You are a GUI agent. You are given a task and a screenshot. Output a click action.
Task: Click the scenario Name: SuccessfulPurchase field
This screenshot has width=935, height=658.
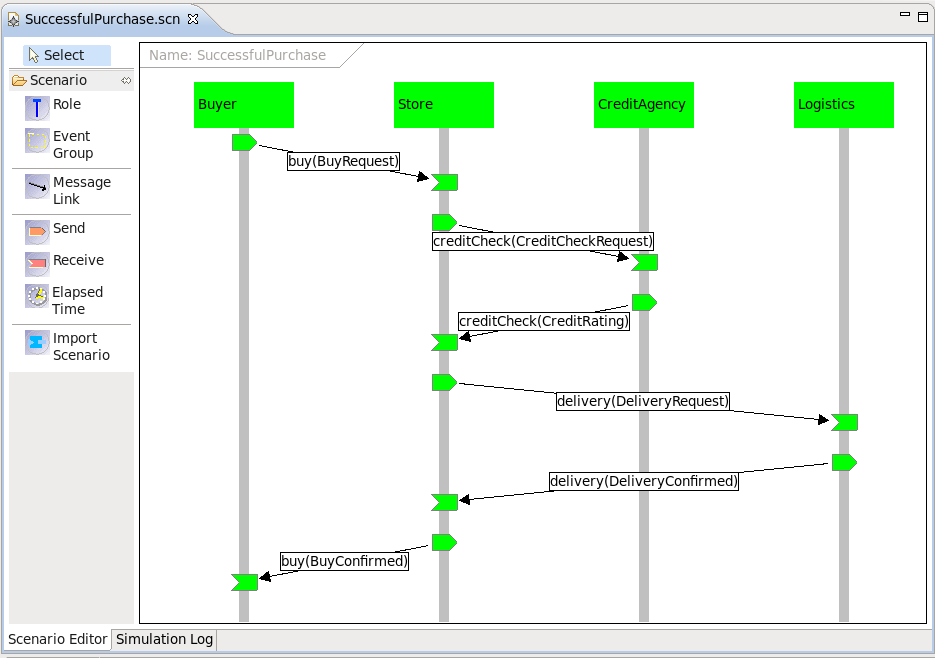(x=237, y=55)
